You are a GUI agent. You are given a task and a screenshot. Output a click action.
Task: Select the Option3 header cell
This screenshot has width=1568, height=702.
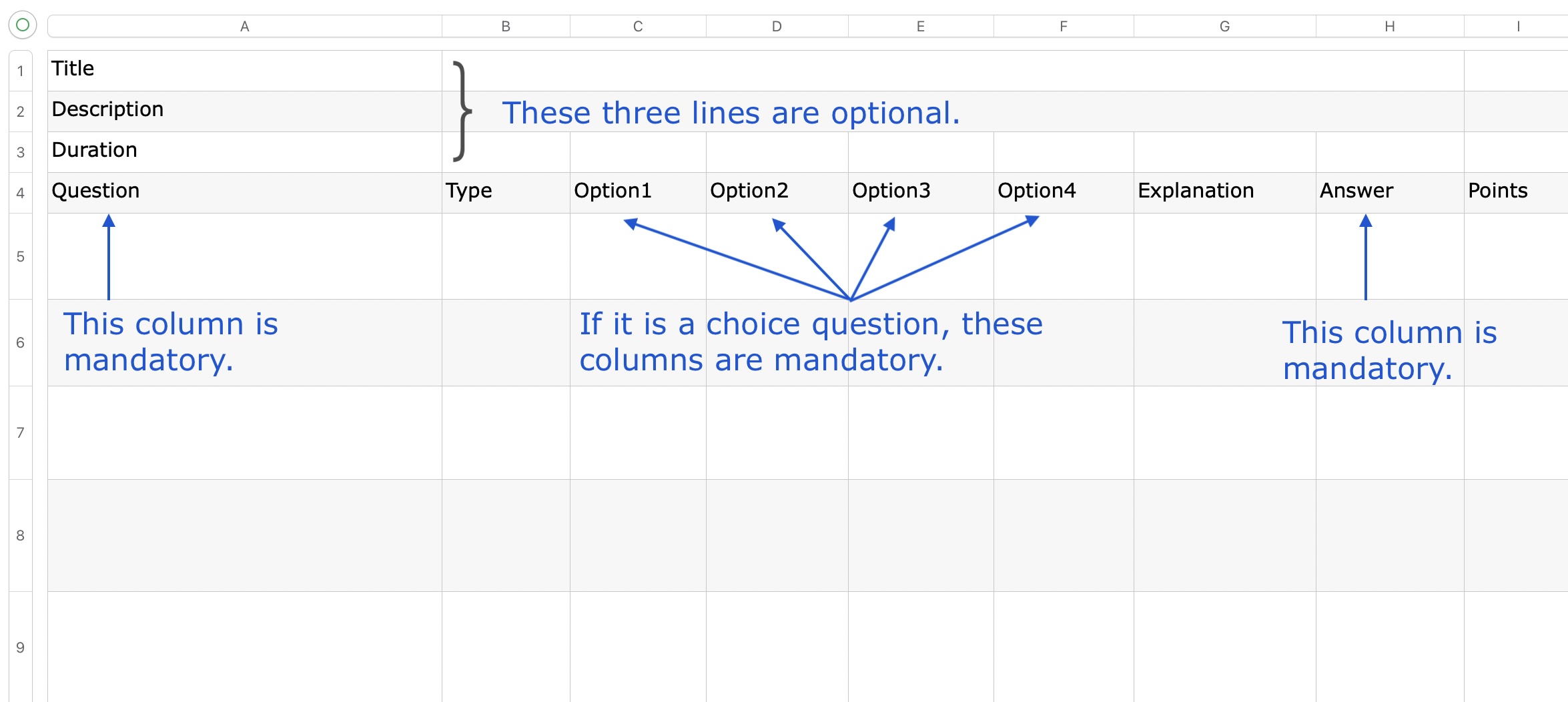(x=921, y=192)
